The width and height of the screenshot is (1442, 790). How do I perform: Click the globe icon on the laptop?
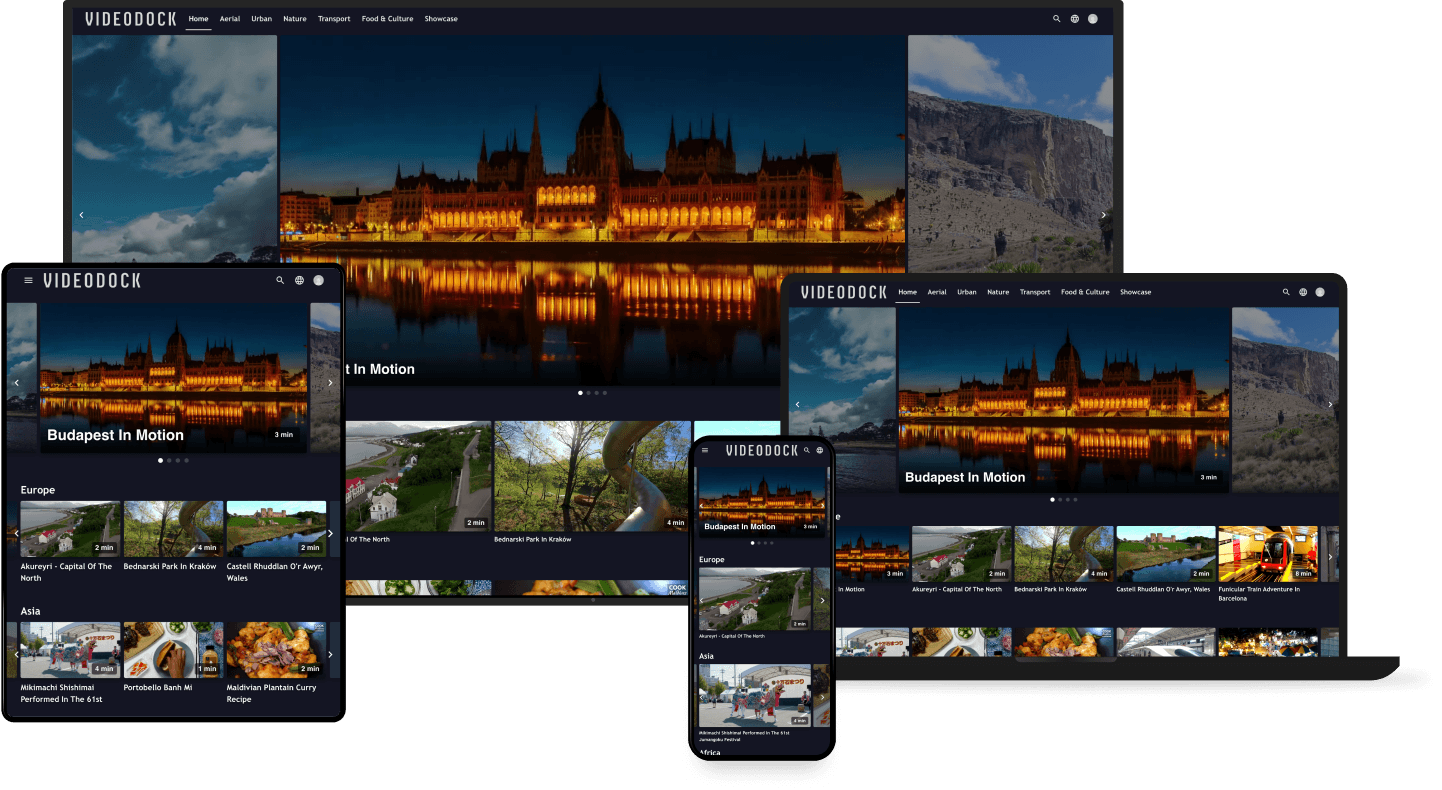tap(1303, 292)
